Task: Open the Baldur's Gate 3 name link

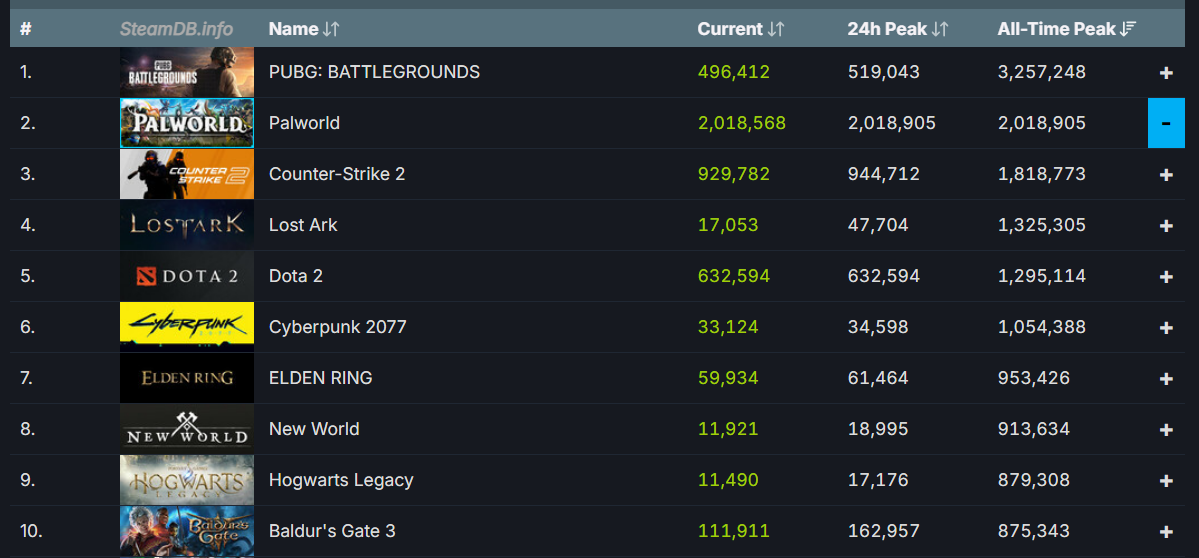Action: click(x=333, y=531)
